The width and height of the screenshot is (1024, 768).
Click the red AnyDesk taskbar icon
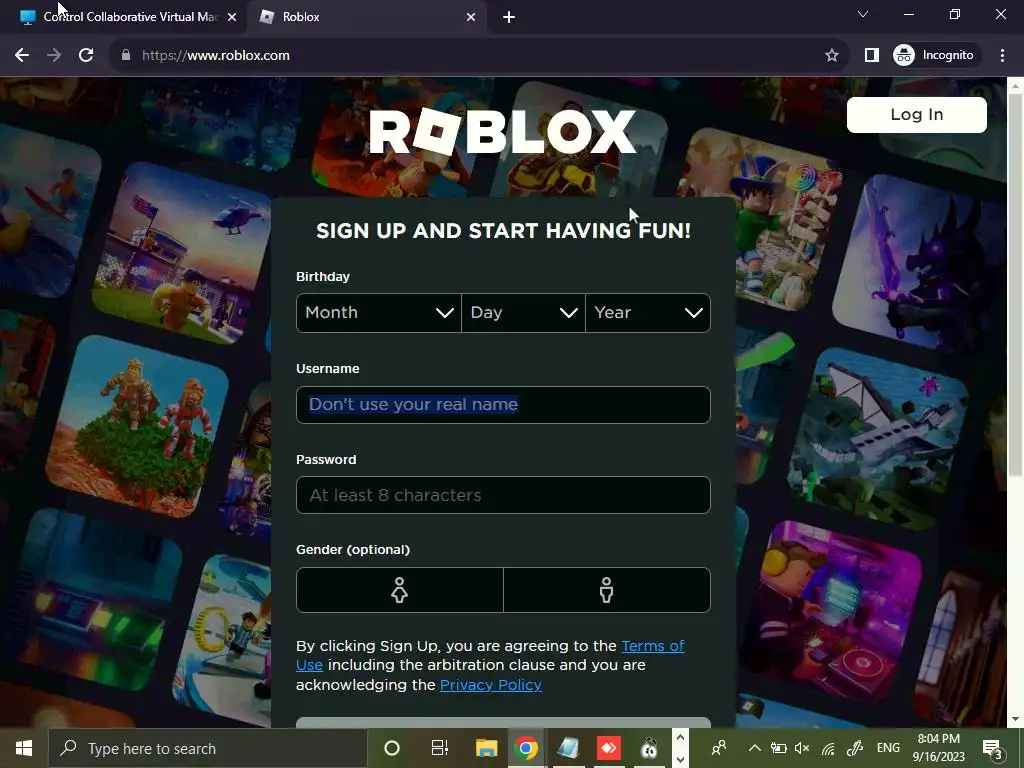pyautogui.click(x=609, y=748)
